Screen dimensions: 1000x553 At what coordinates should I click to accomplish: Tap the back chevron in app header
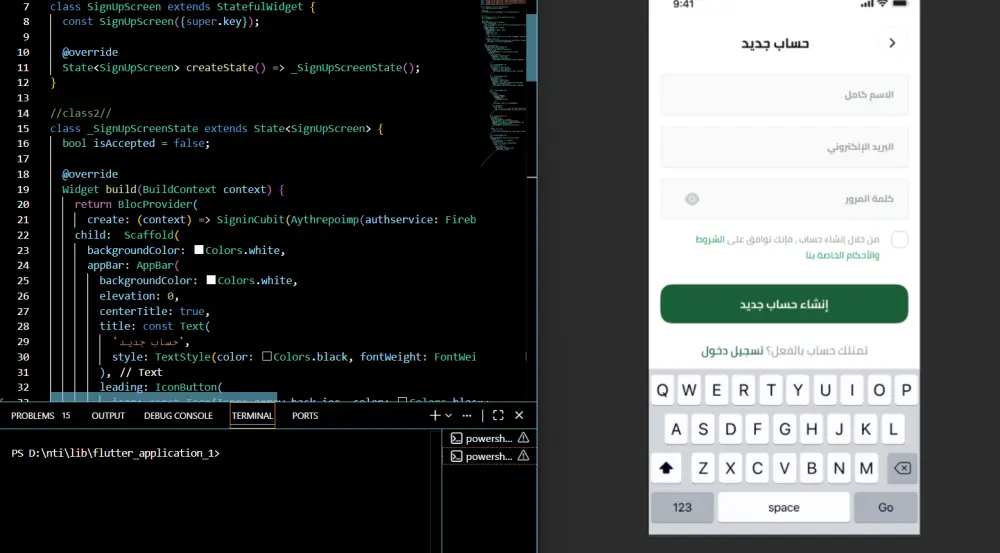coord(892,43)
